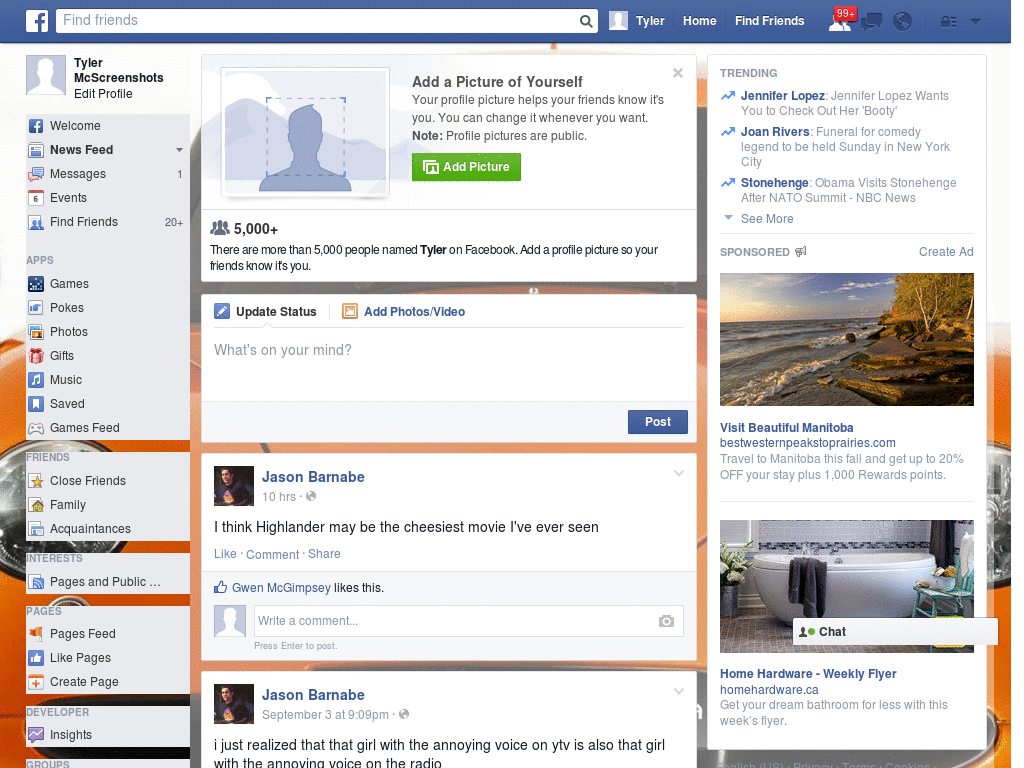Click the Create Page plus icon
Screen dimensions: 1024x768
[x=36, y=682]
